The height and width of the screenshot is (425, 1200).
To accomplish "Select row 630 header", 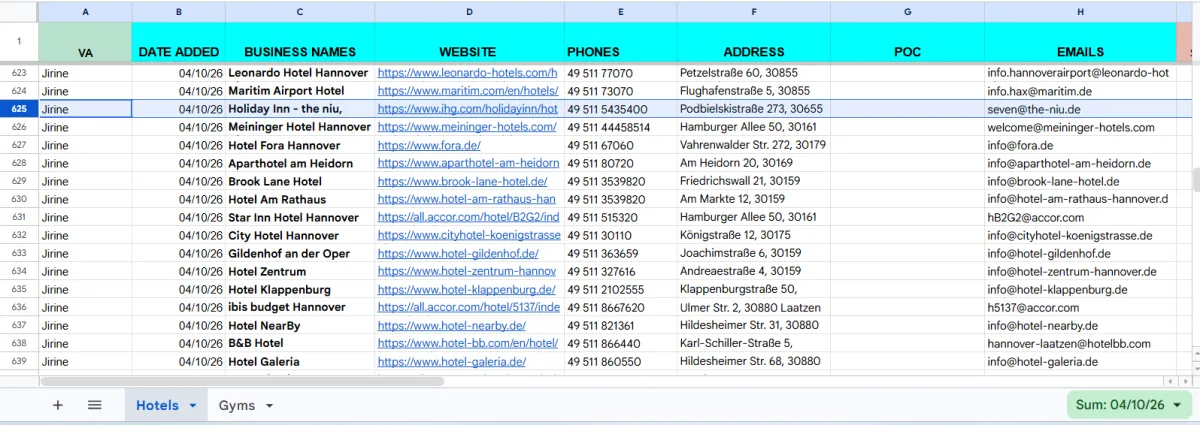I will 19,199.
